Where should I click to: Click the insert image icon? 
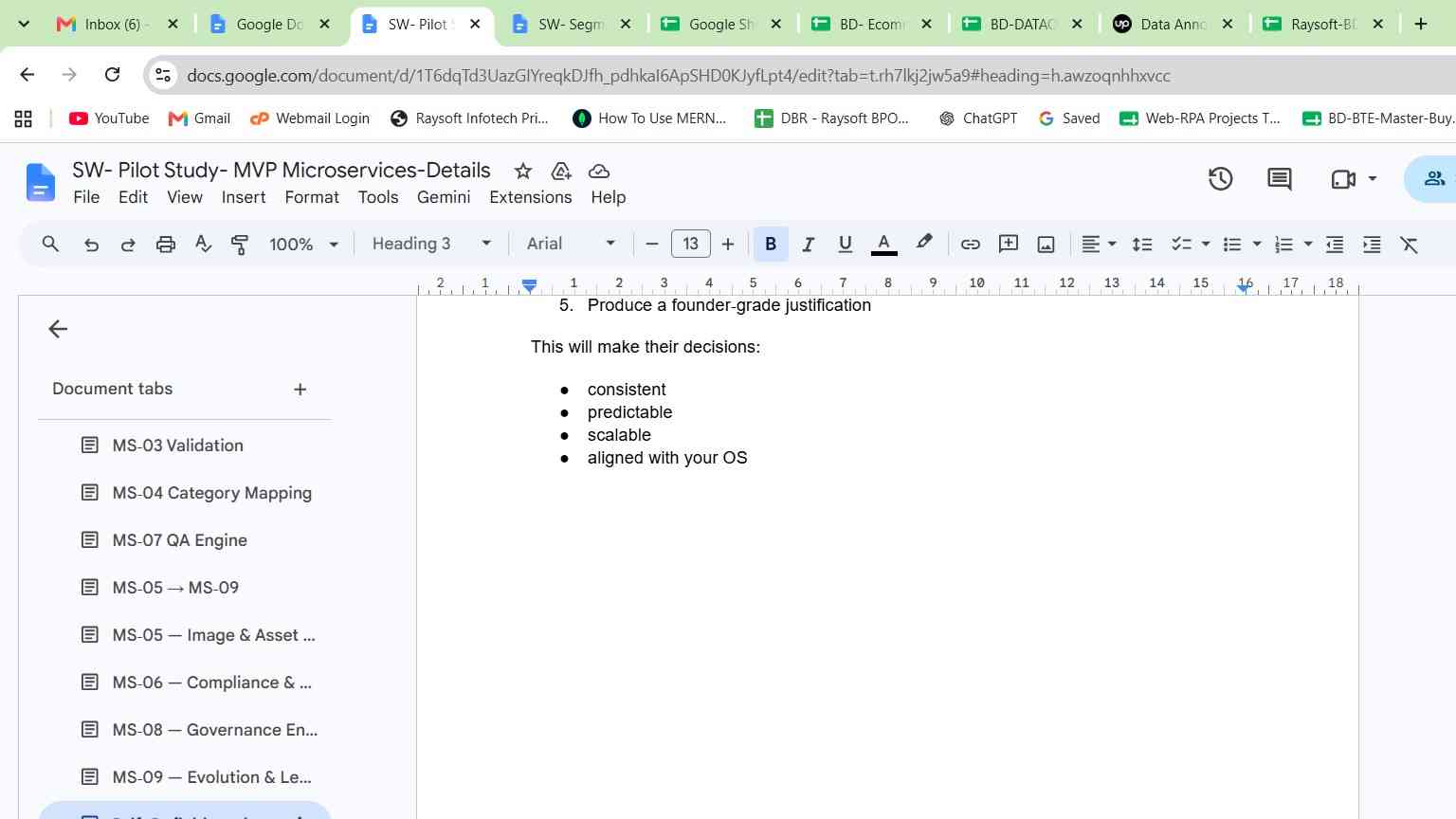[x=1046, y=245]
